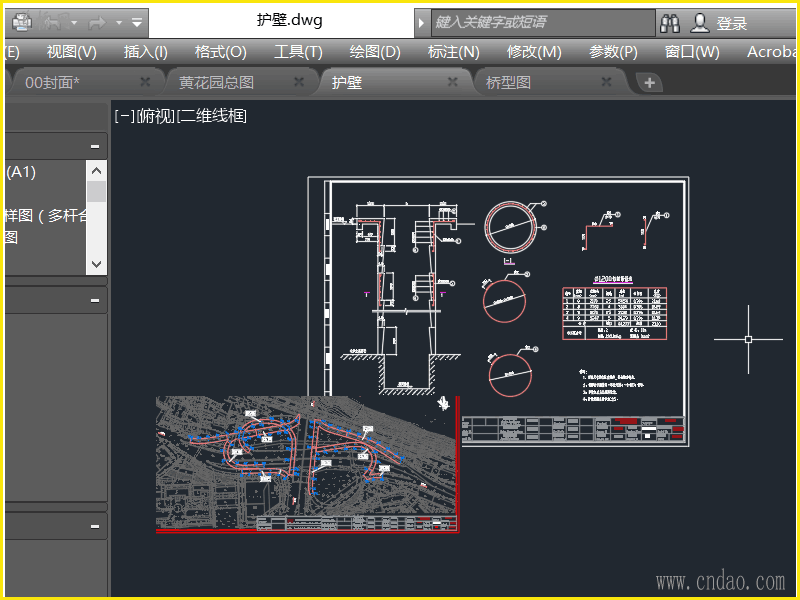The image size is (800, 600).
Task: Collapse the top sheet list panel section
Action: point(95,146)
